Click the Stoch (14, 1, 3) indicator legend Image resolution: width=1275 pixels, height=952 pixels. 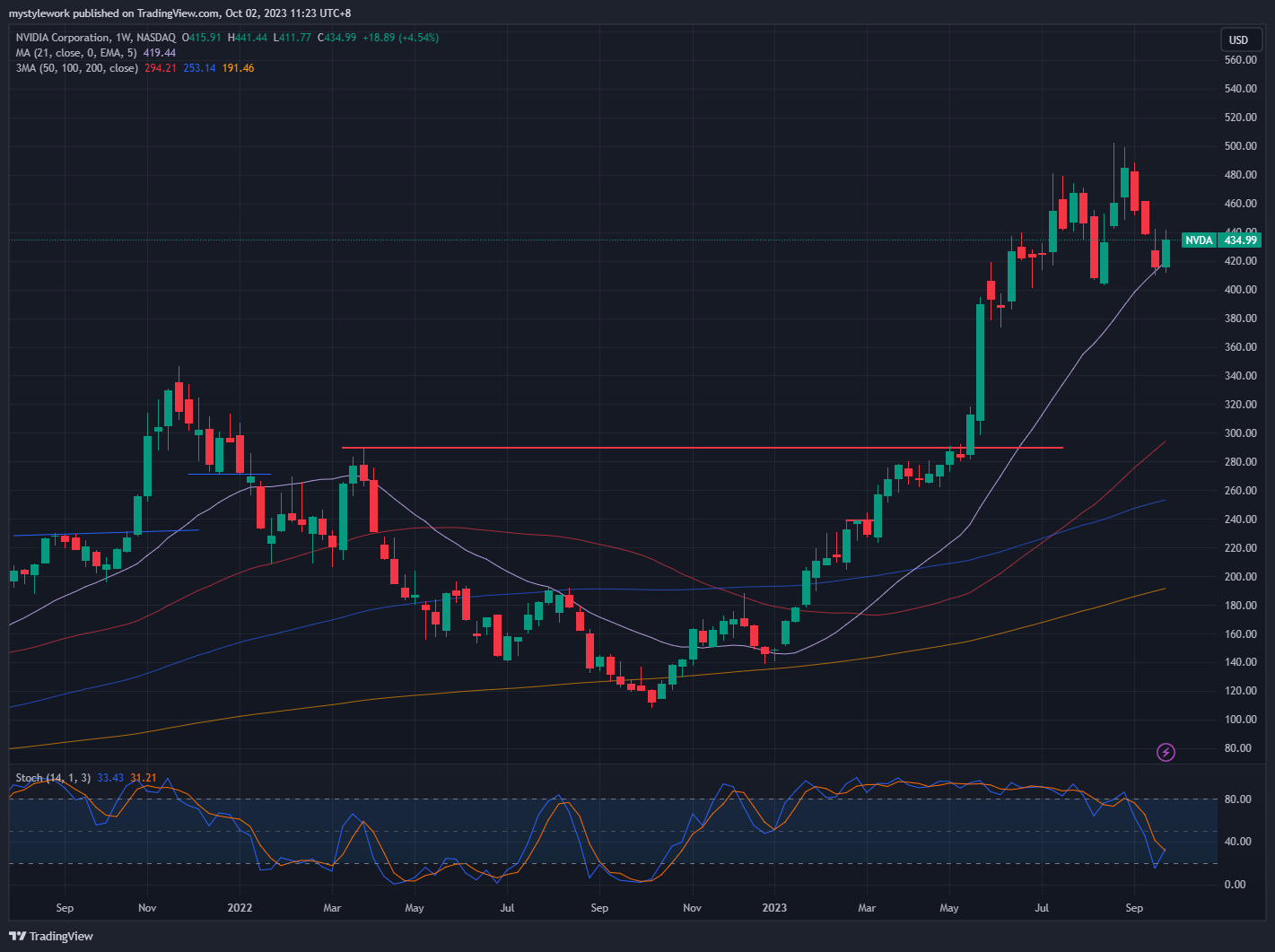click(53, 778)
